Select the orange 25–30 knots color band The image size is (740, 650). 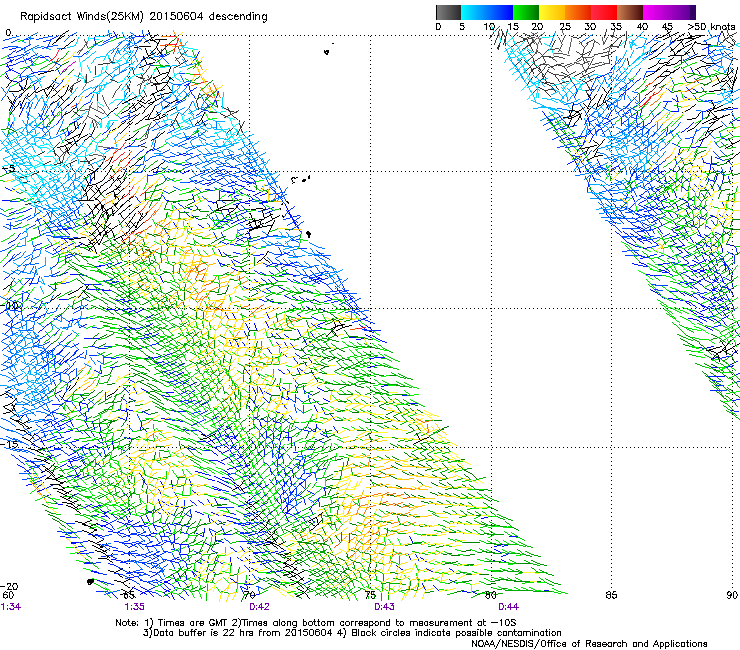click(578, 12)
